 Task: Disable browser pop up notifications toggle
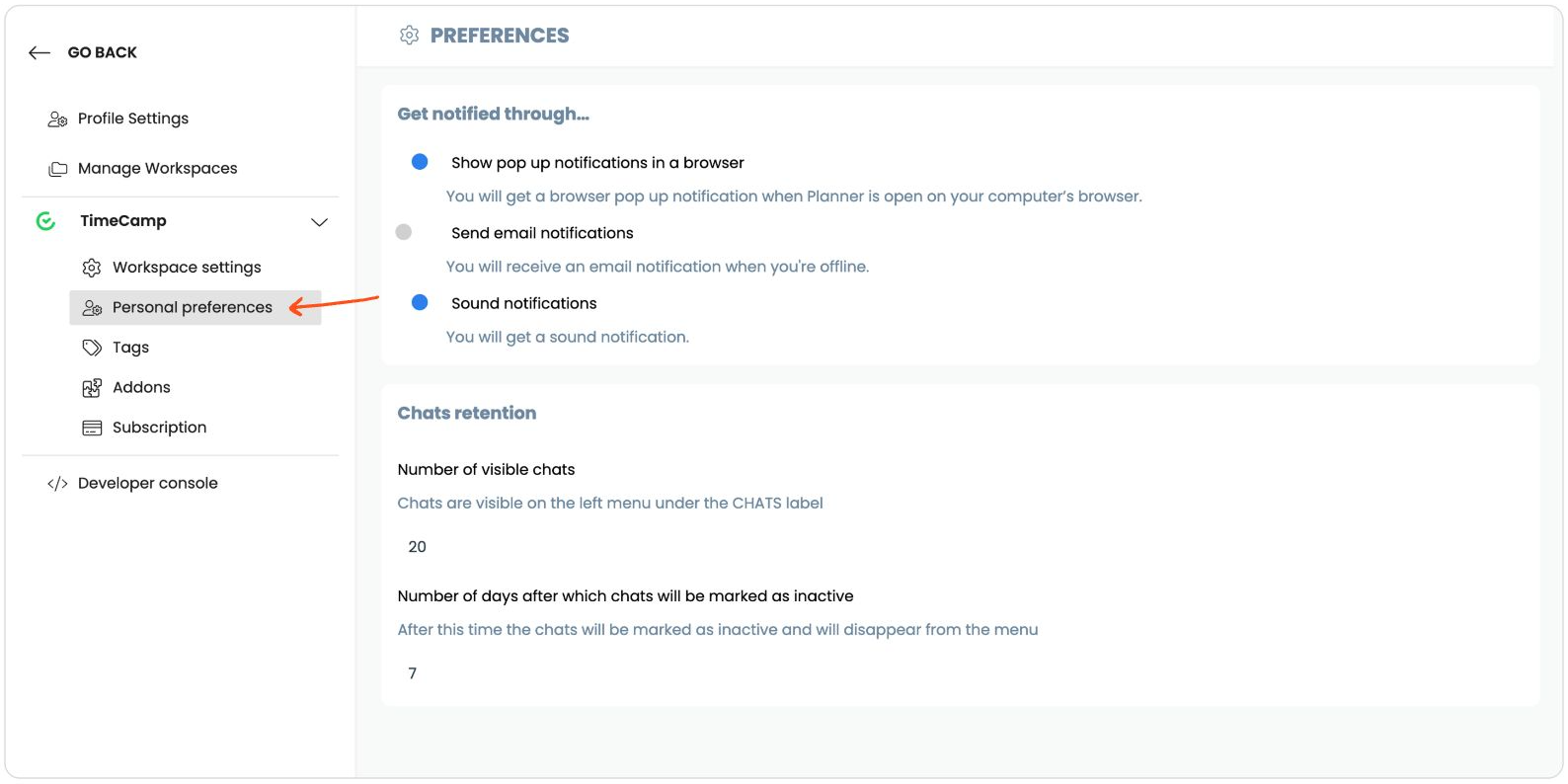420,162
